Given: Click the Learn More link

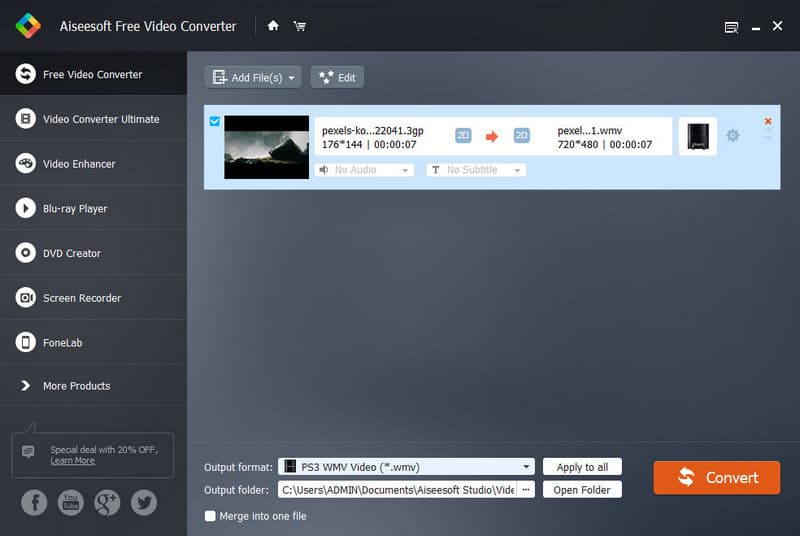Looking at the screenshot, I should click(73, 461).
